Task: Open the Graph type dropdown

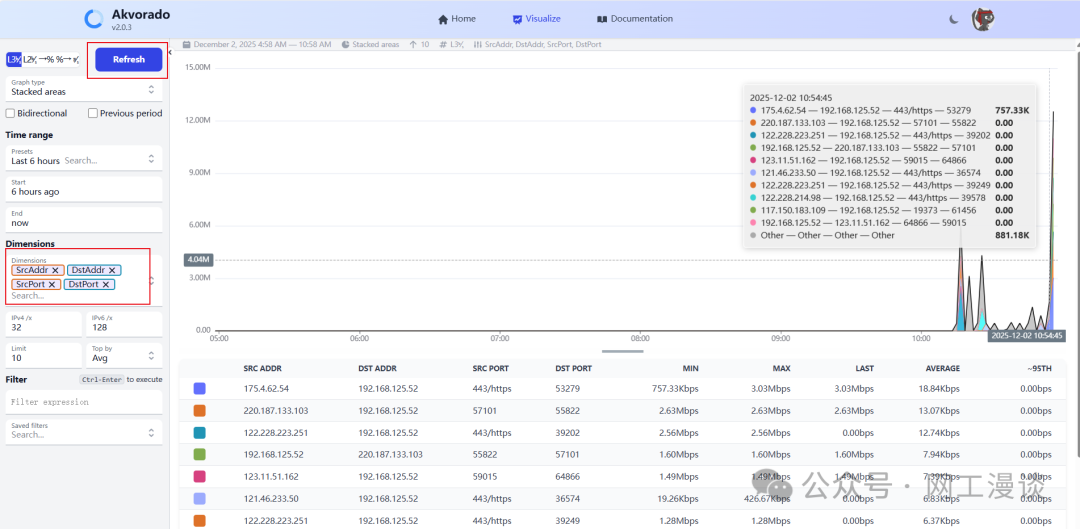Action: pos(84,87)
